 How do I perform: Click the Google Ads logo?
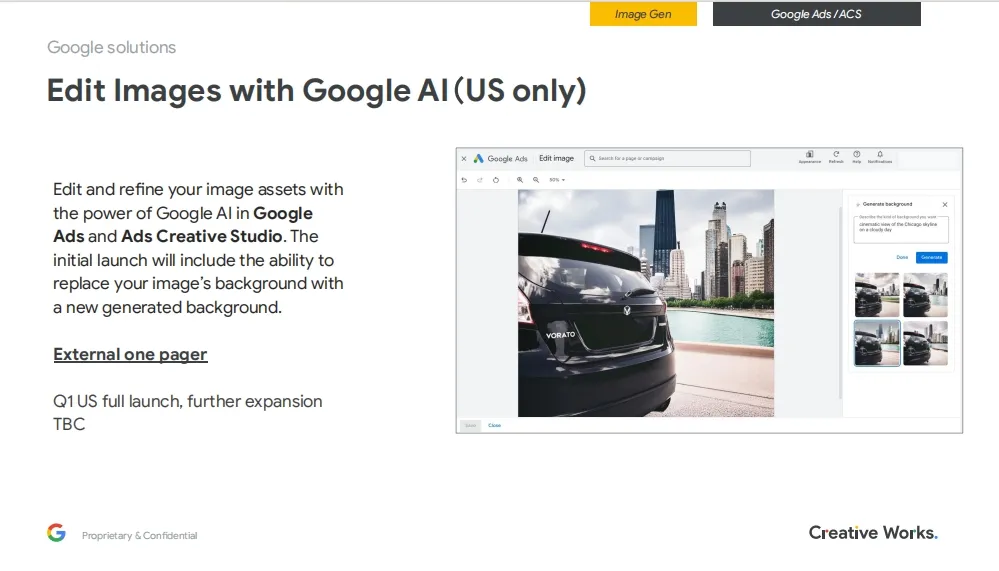tap(479, 158)
